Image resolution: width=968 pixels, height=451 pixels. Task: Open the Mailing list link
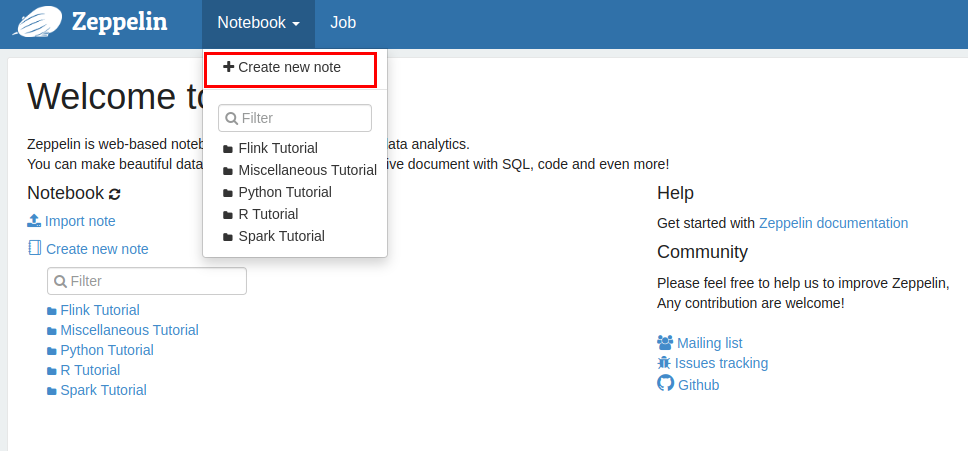(710, 343)
